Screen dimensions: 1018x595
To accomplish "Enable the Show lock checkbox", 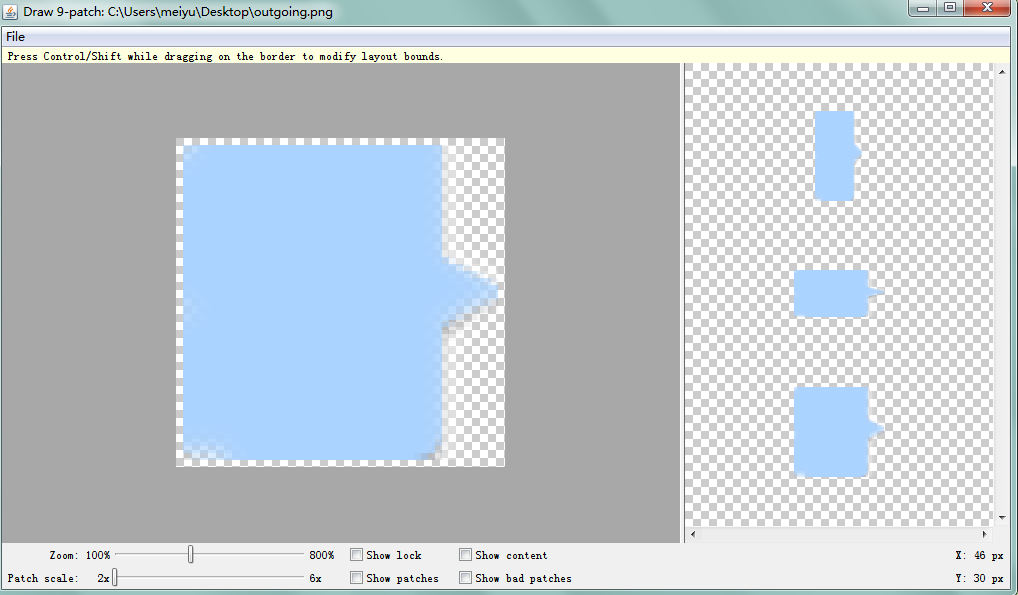I will click(x=356, y=555).
